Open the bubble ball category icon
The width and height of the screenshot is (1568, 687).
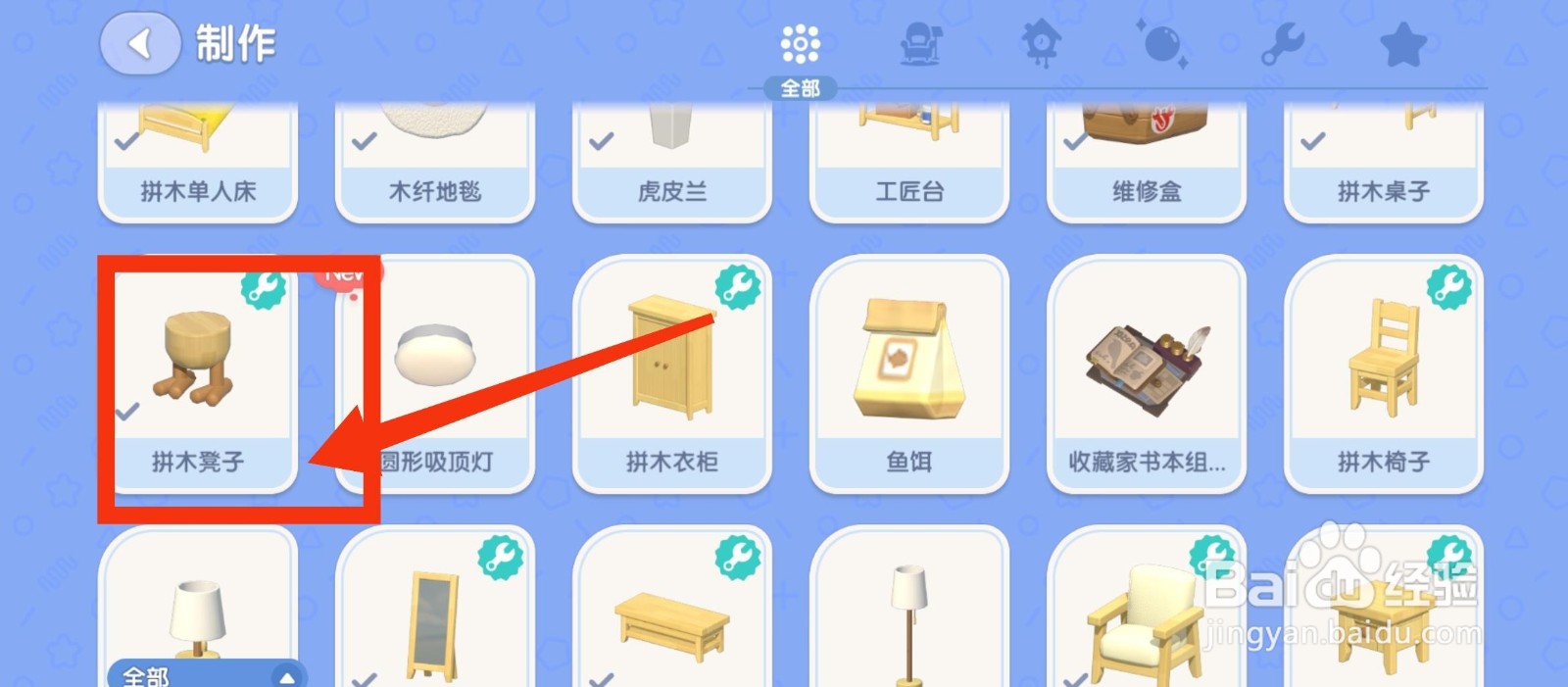tap(1162, 44)
